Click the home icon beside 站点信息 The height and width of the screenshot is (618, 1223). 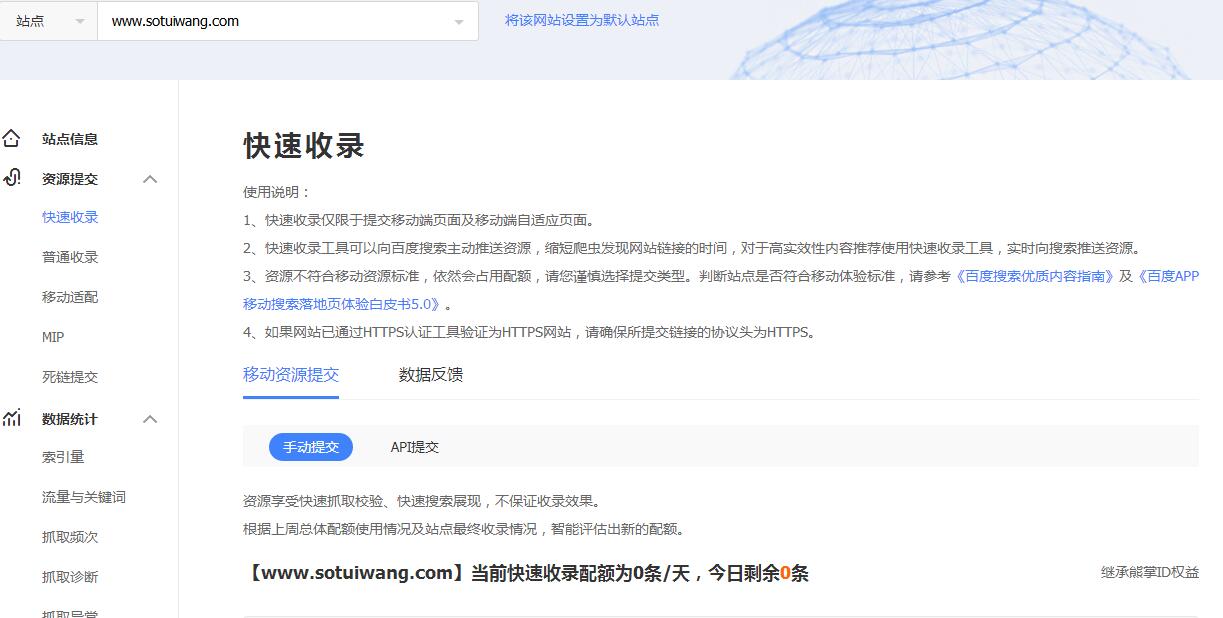[x=11, y=139]
